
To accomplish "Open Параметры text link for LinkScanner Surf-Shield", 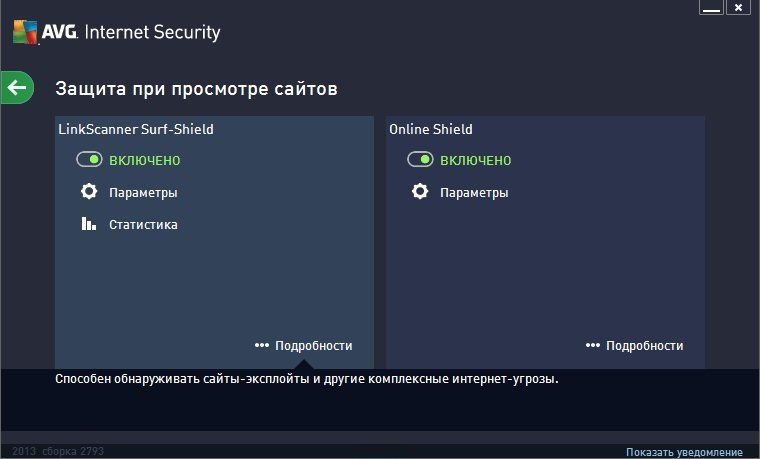I will (143, 192).
